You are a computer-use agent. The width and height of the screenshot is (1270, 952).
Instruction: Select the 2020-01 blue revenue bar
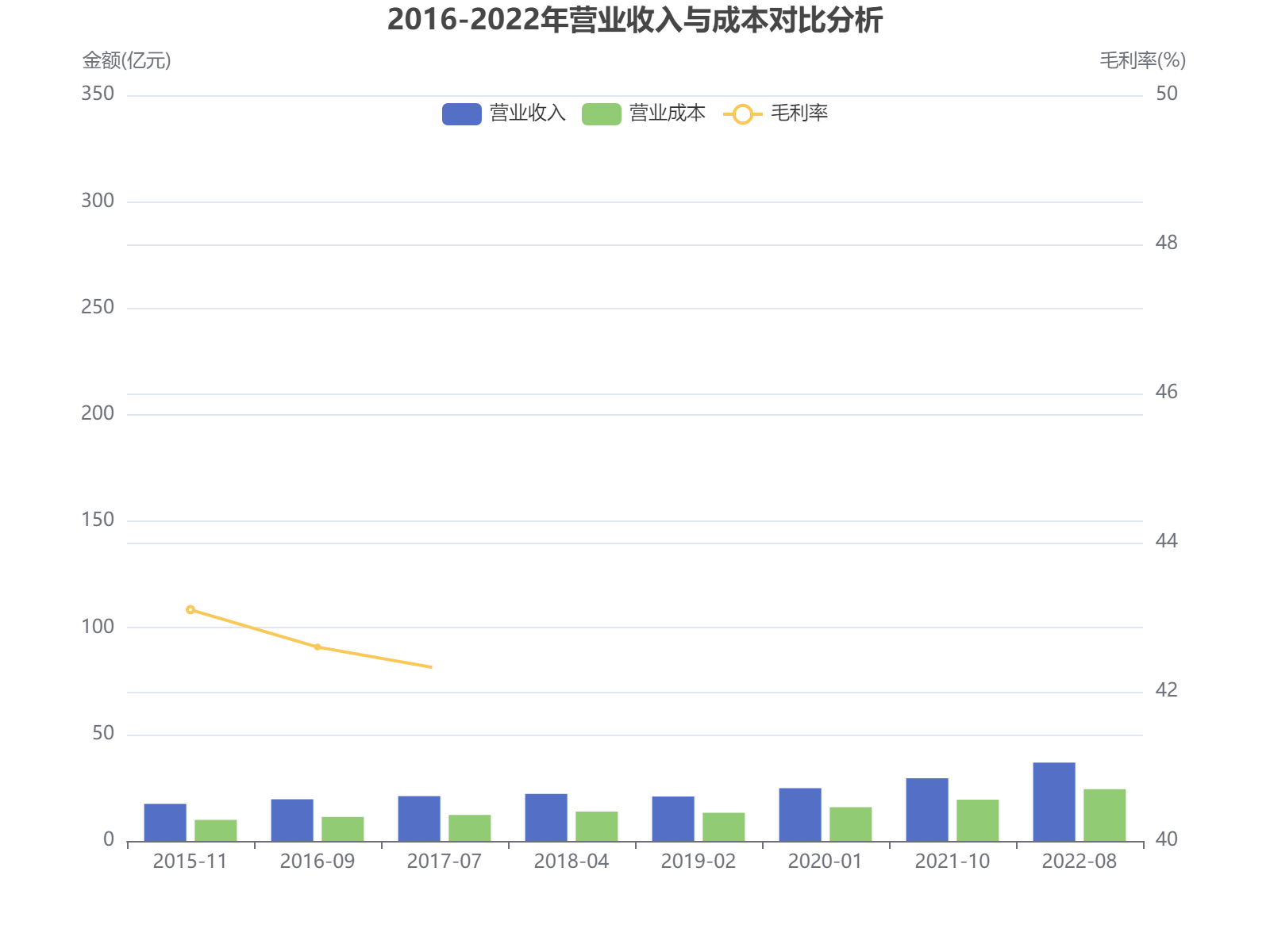click(x=800, y=815)
